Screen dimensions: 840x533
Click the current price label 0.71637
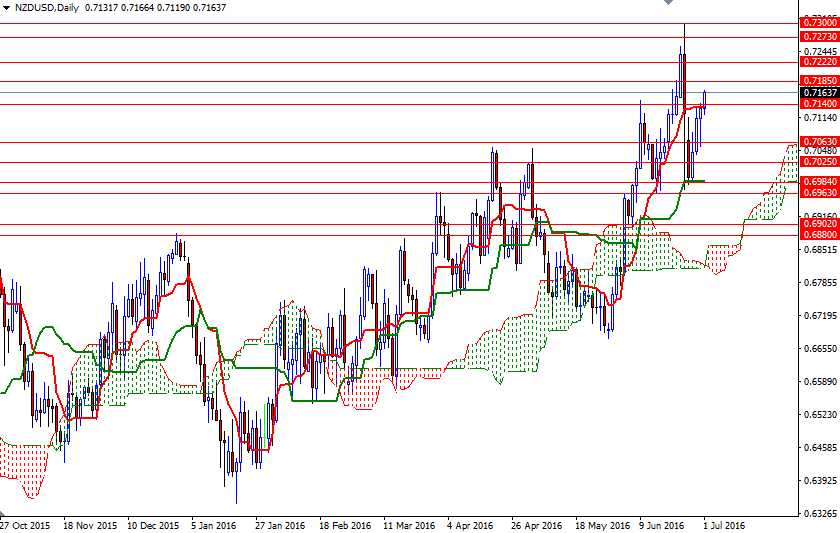[819, 93]
